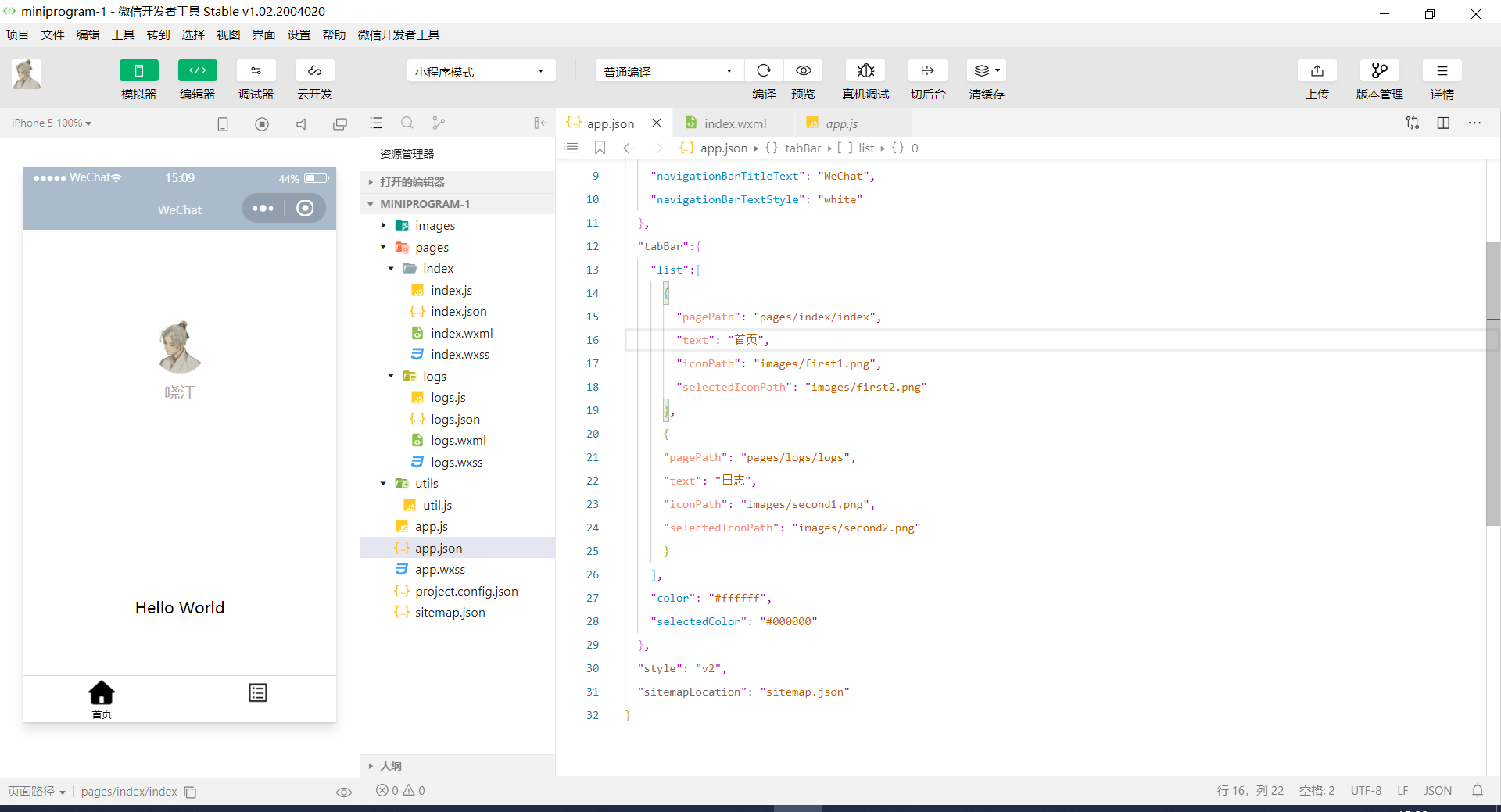Open the 小程序模式 mode dropdown

481,71
